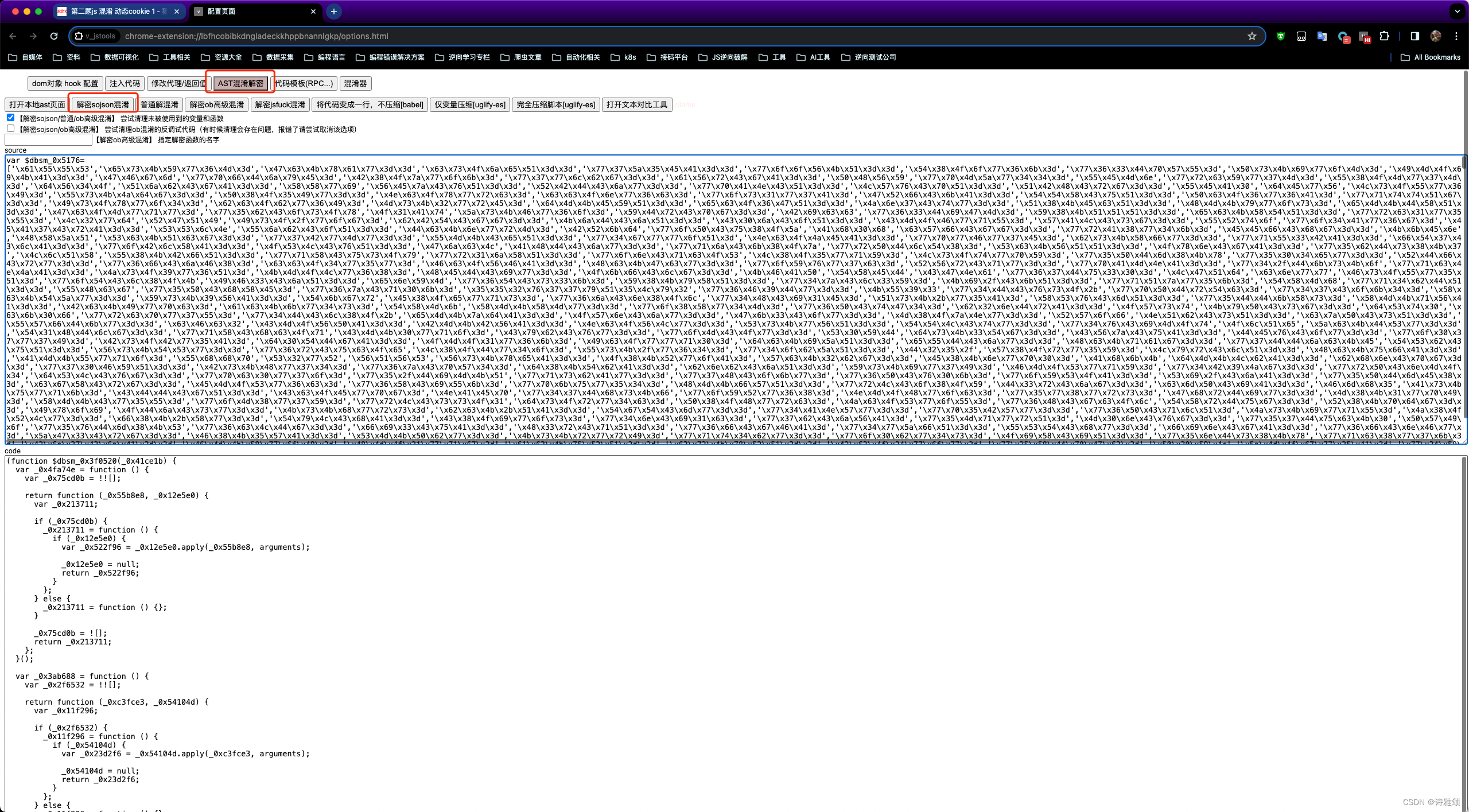The height and width of the screenshot is (812, 1469).
Task: Switch to the dom对象 hook 配置 tab
Action: click(x=65, y=84)
